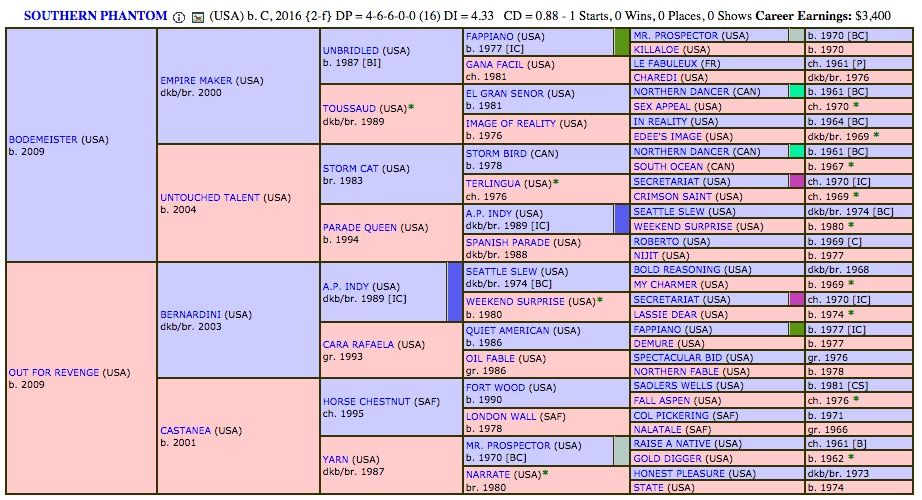Viewport: 922px width, 500px height.
Task: Open info icon beside Southern Phantom
Action: click(x=179, y=17)
